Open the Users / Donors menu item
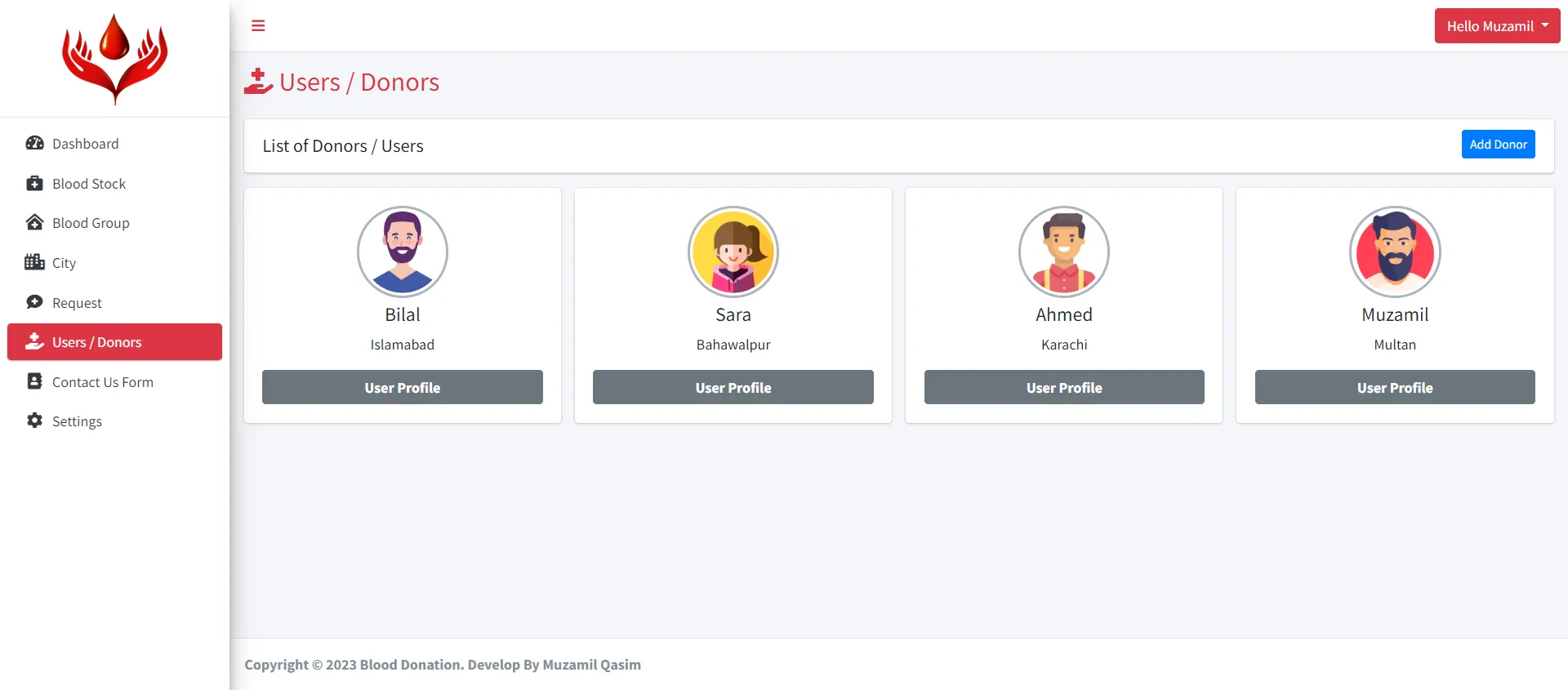The width and height of the screenshot is (1568, 690). 114,342
